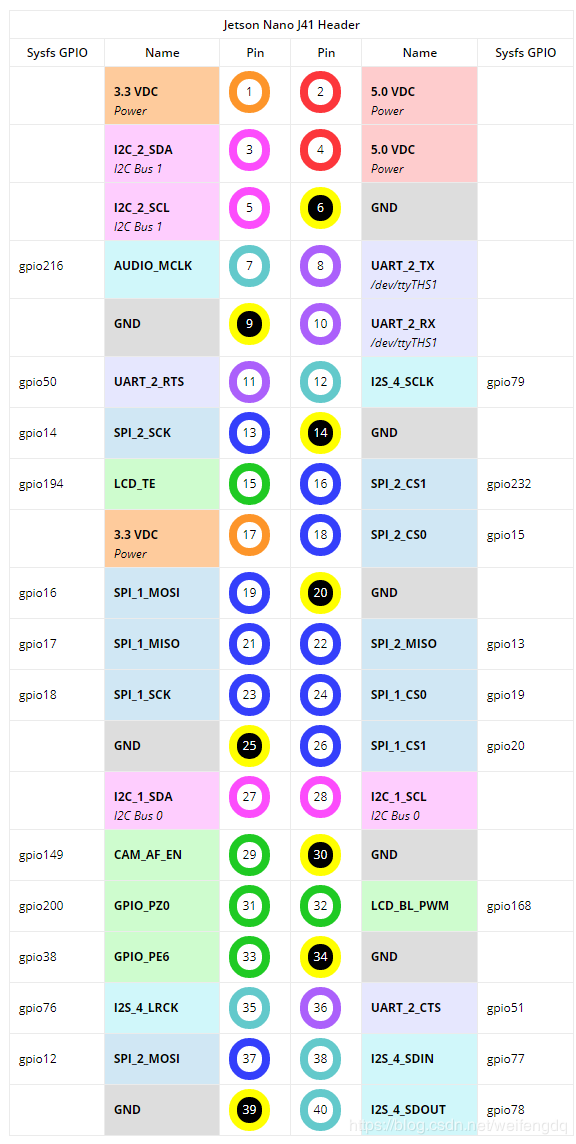The width and height of the screenshot is (576, 1144).
Task: Select purple pin 8 UART TX circle
Action: tap(320, 266)
